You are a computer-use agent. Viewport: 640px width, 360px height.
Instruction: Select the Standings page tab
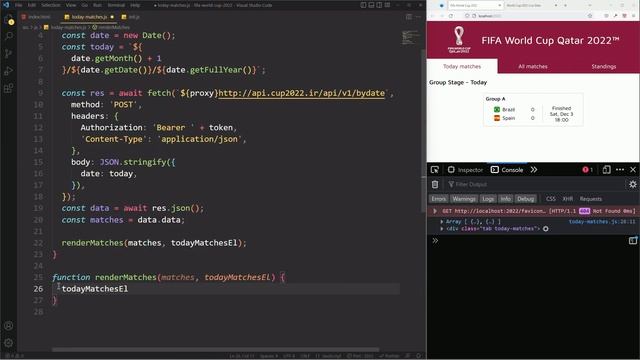coord(604,66)
